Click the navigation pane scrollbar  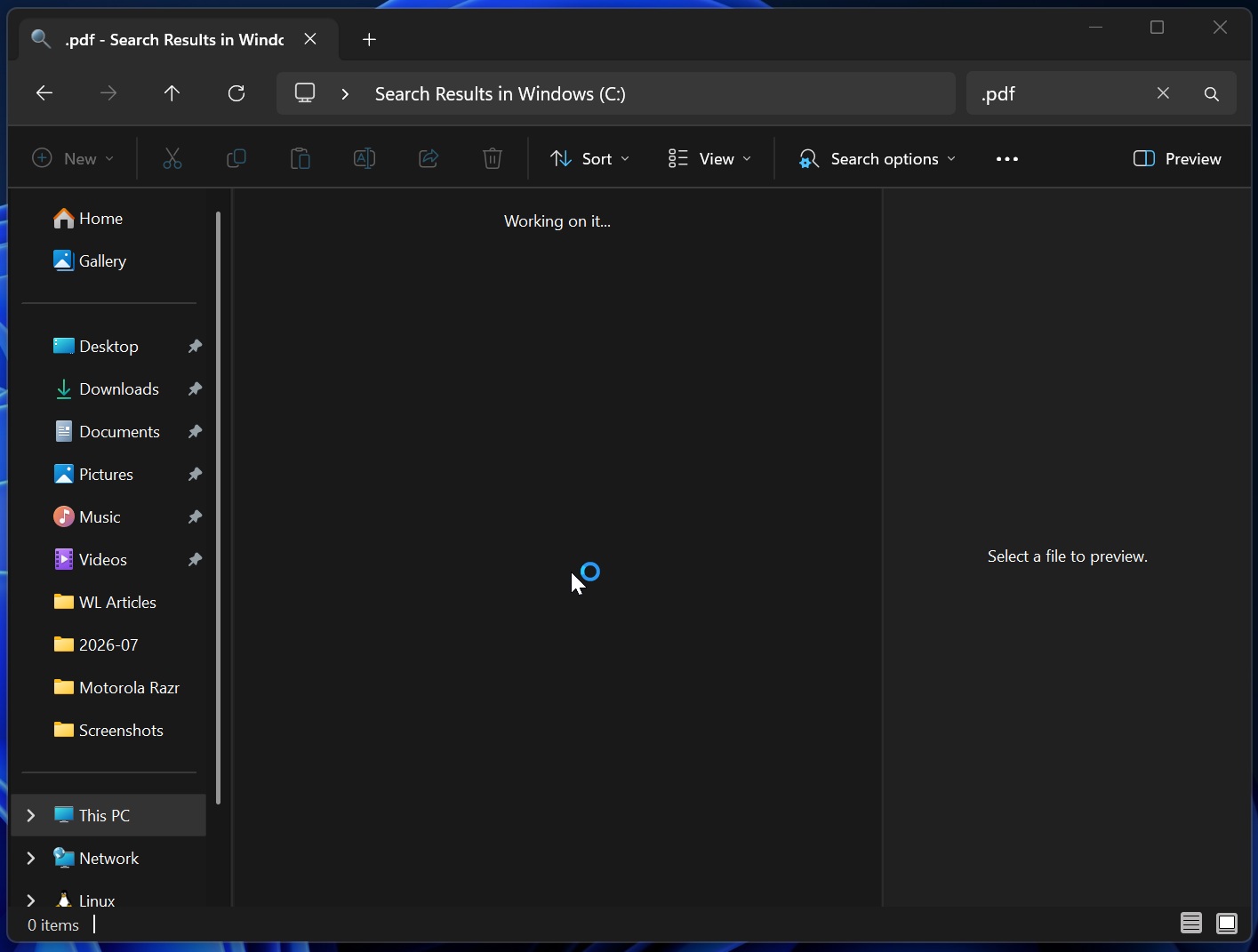tap(218, 508)
